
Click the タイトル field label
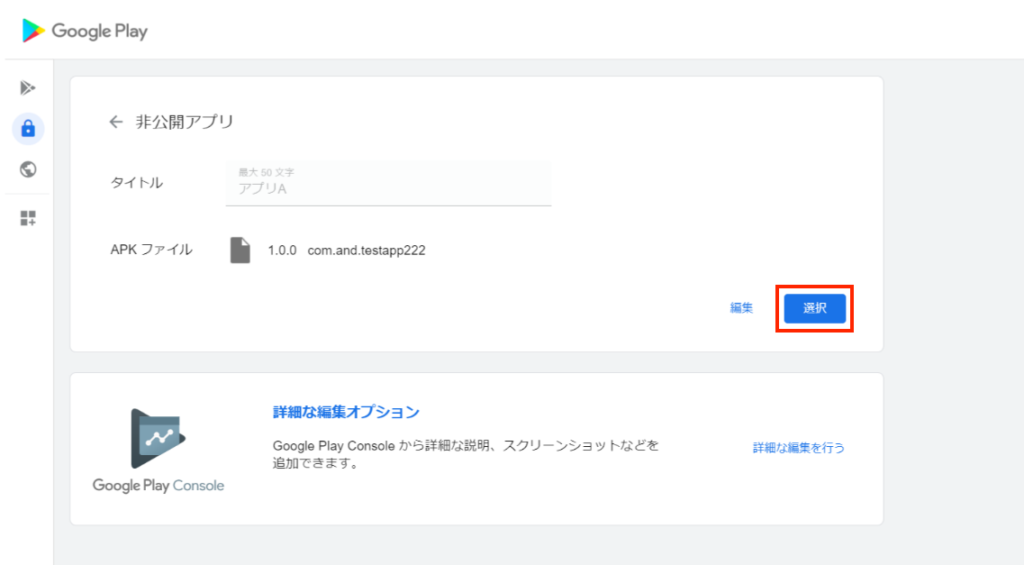136,183
